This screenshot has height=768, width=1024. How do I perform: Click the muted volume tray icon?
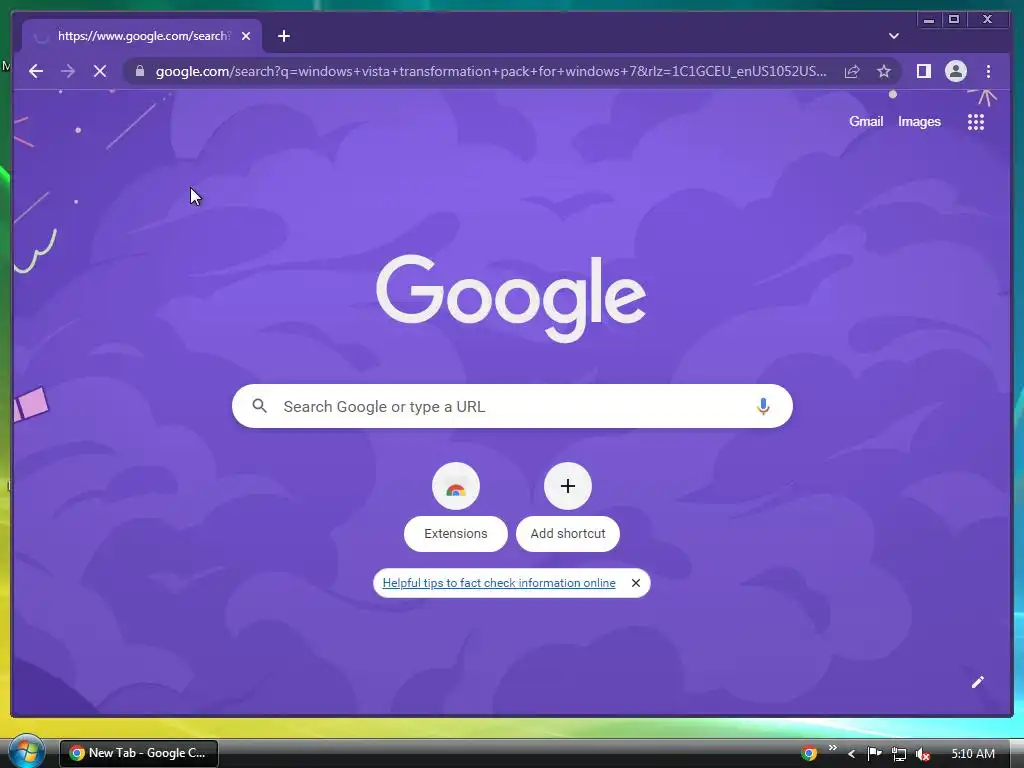point(923,754)
